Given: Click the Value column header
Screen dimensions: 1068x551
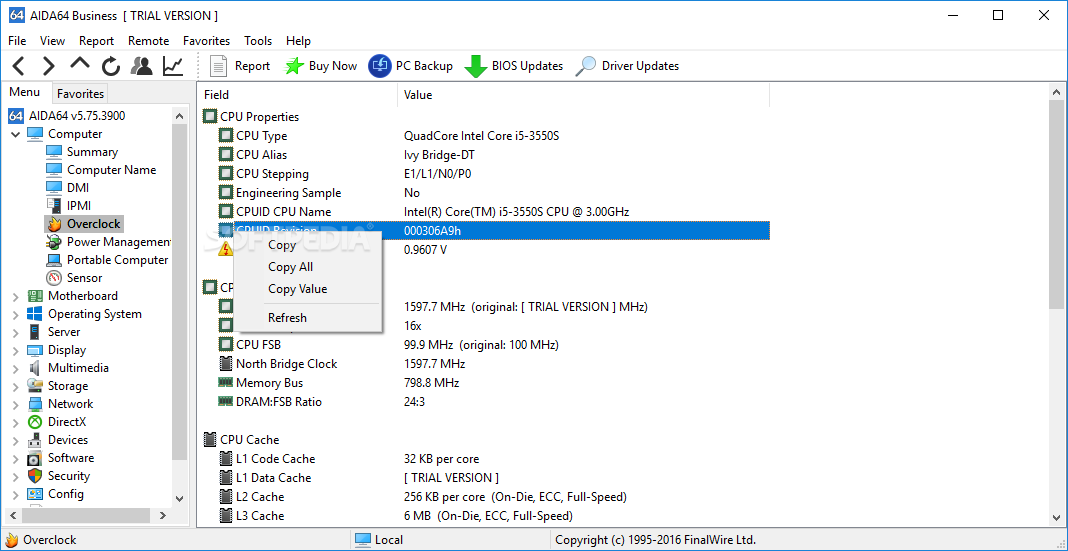Looking at the screenshot, I should (584, 95).
